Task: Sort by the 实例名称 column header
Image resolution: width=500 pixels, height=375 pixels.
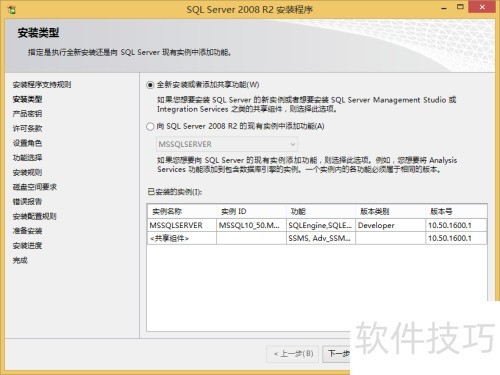Action: pos(182,211)
